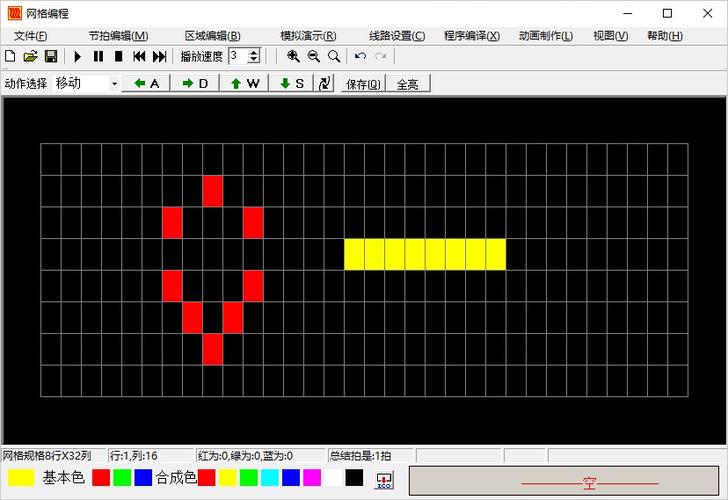Click the new file icon
Image resolution: width=728 pixels, height=500 pixels.
(x=11, y=57)
